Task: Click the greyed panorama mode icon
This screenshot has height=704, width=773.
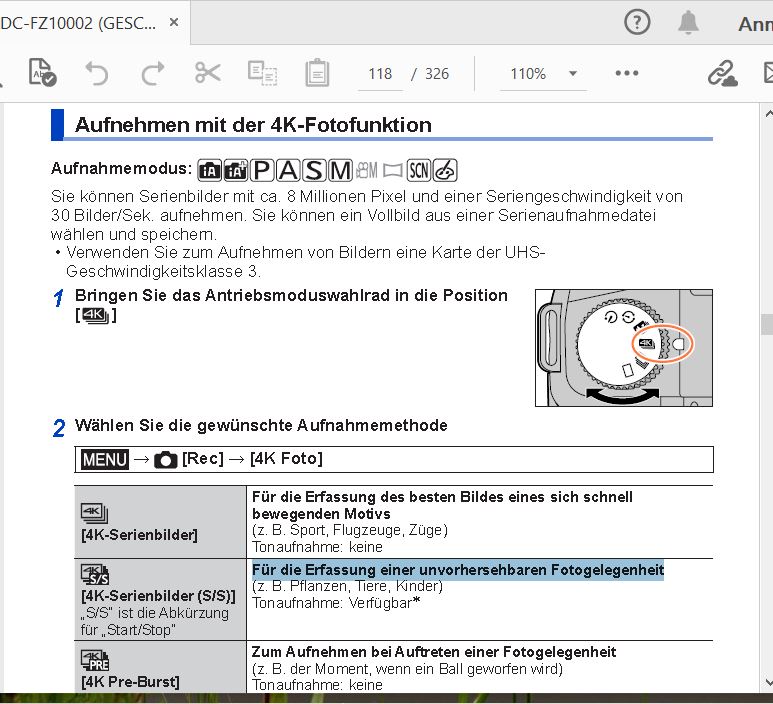Action: pyautogui.click(x=392, y=171)
